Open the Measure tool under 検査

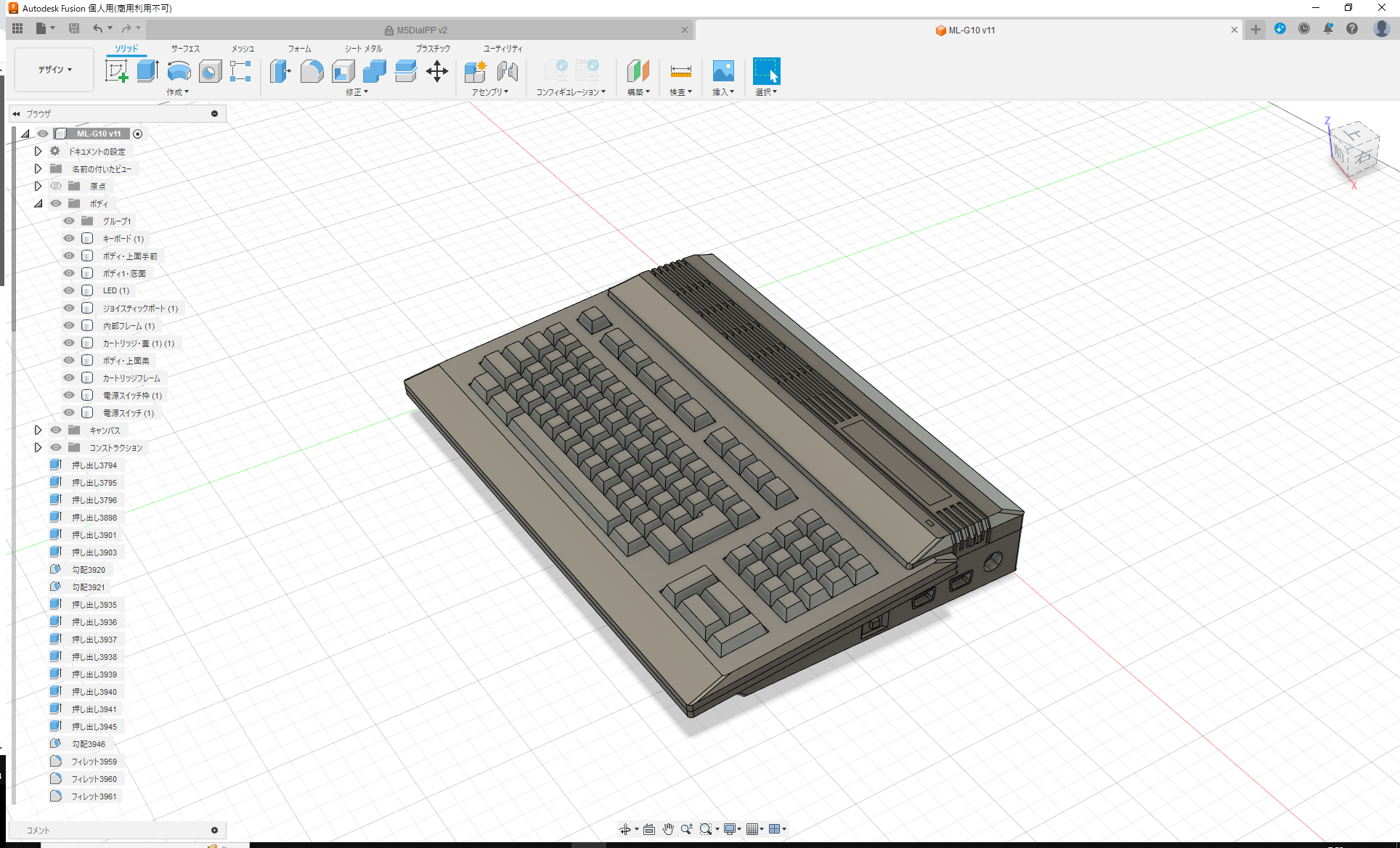[x=680, y=71]
